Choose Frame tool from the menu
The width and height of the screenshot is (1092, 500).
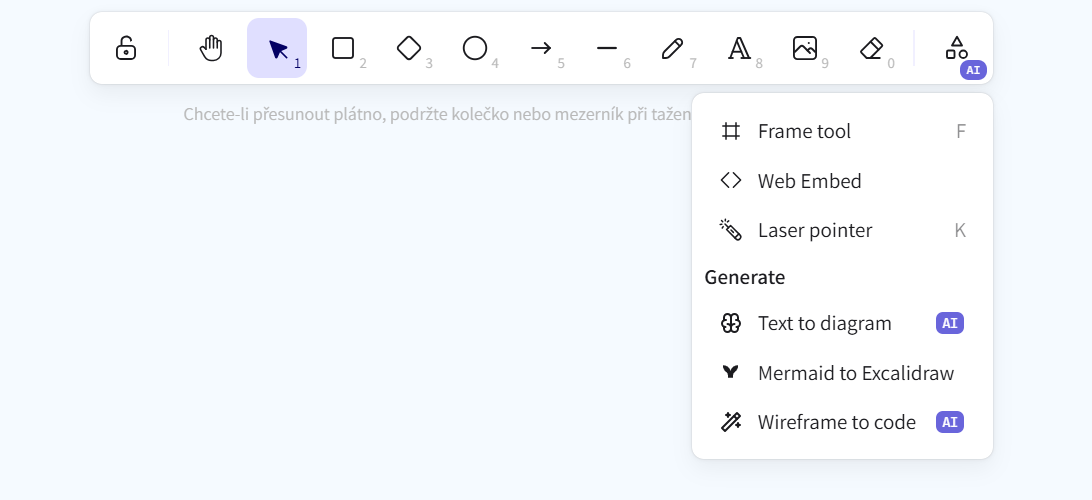point(843,132)
